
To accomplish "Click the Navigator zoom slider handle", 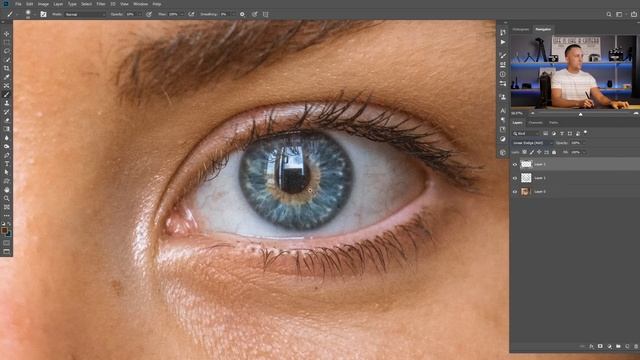I will pos(581,115).
